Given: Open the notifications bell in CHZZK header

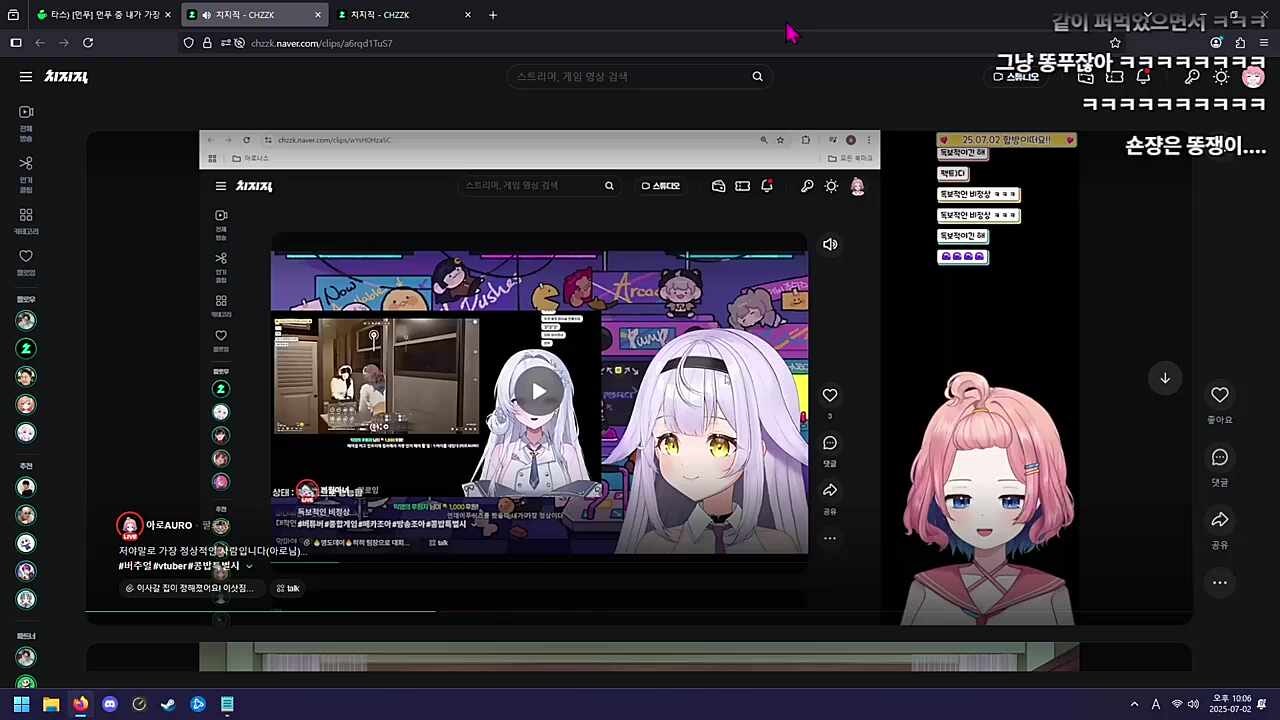Looking at the screenshot, I should tap(1143, 77).
